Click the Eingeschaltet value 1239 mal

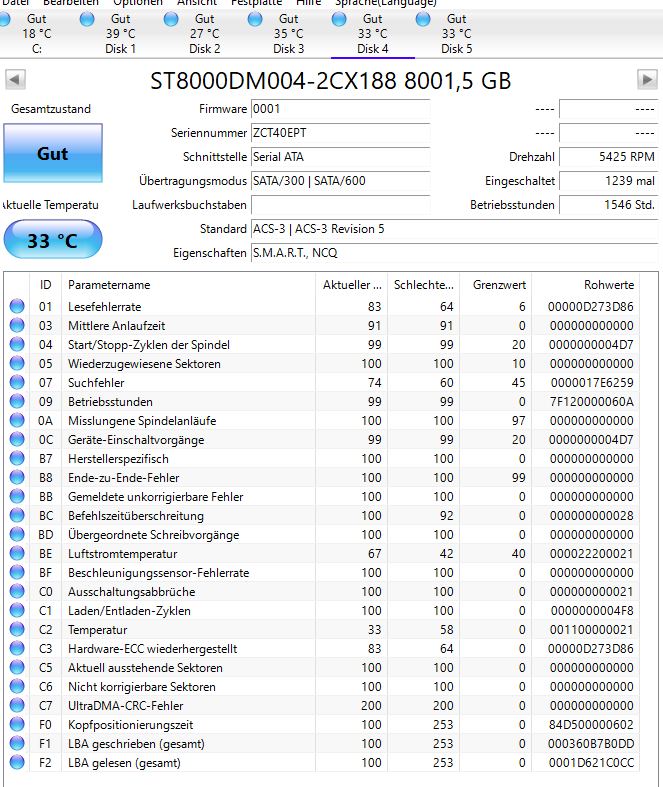[x=608, y=181]
